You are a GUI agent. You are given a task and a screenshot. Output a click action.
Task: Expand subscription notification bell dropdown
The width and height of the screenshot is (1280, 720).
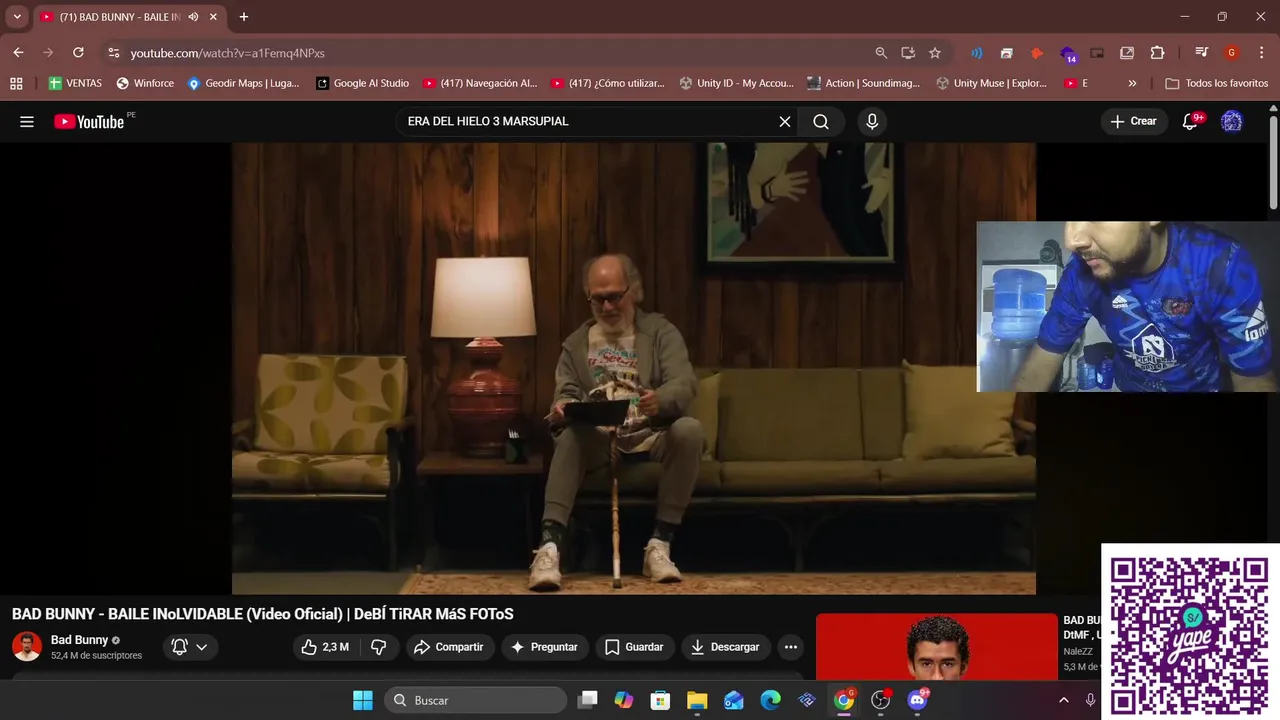click(190, 647)
